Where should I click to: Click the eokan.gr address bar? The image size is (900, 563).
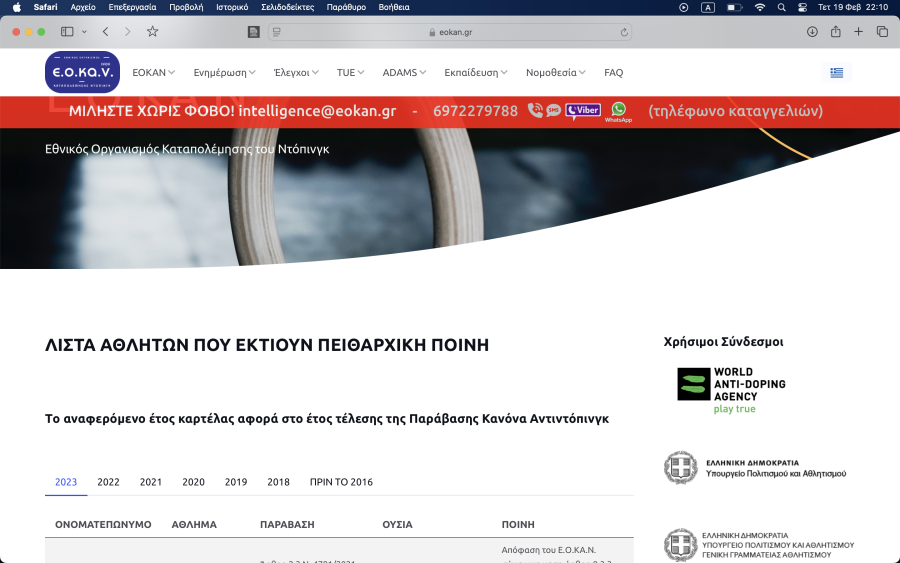click(450, 32)
